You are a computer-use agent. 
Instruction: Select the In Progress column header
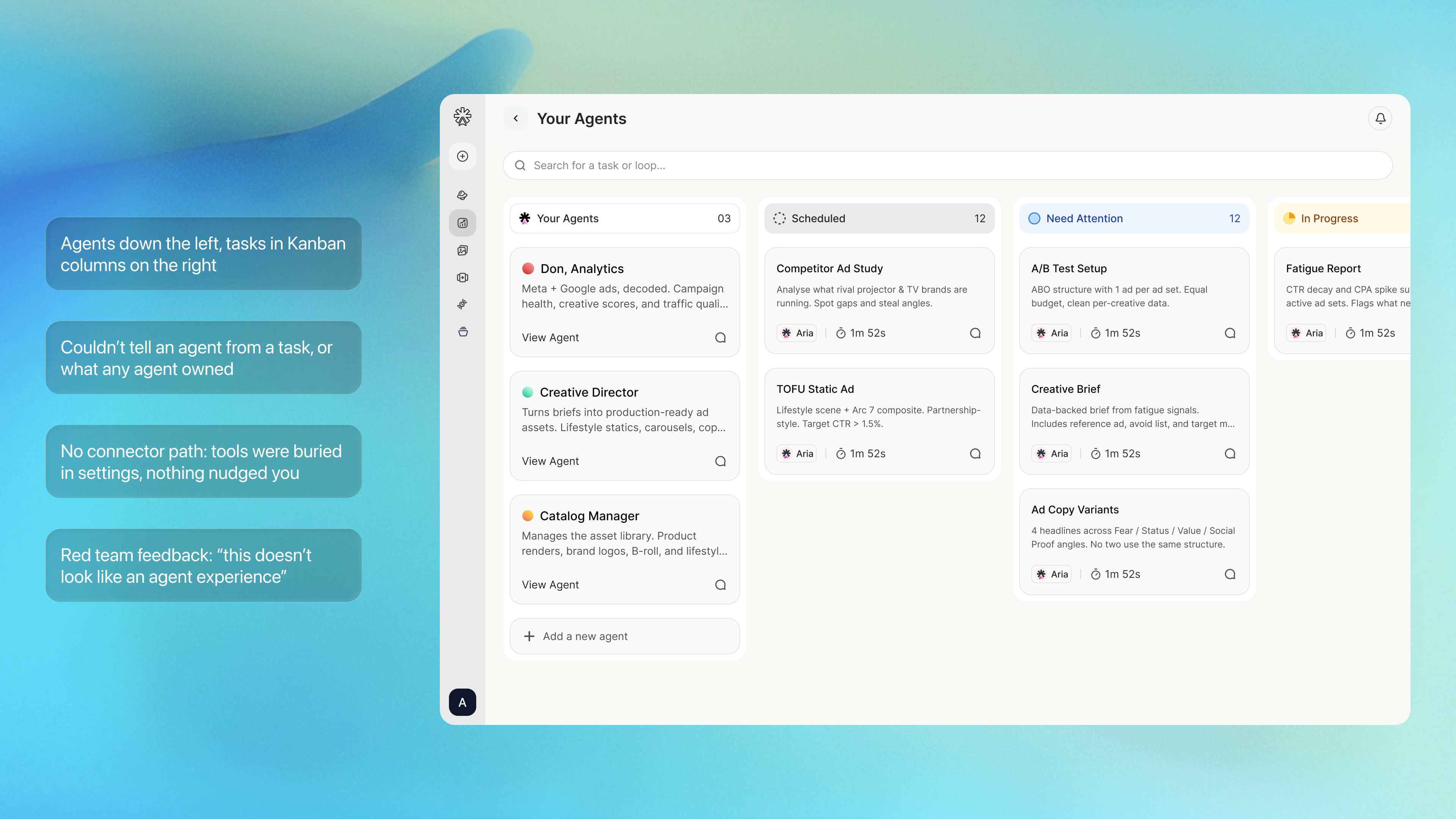click(1342, 218)
